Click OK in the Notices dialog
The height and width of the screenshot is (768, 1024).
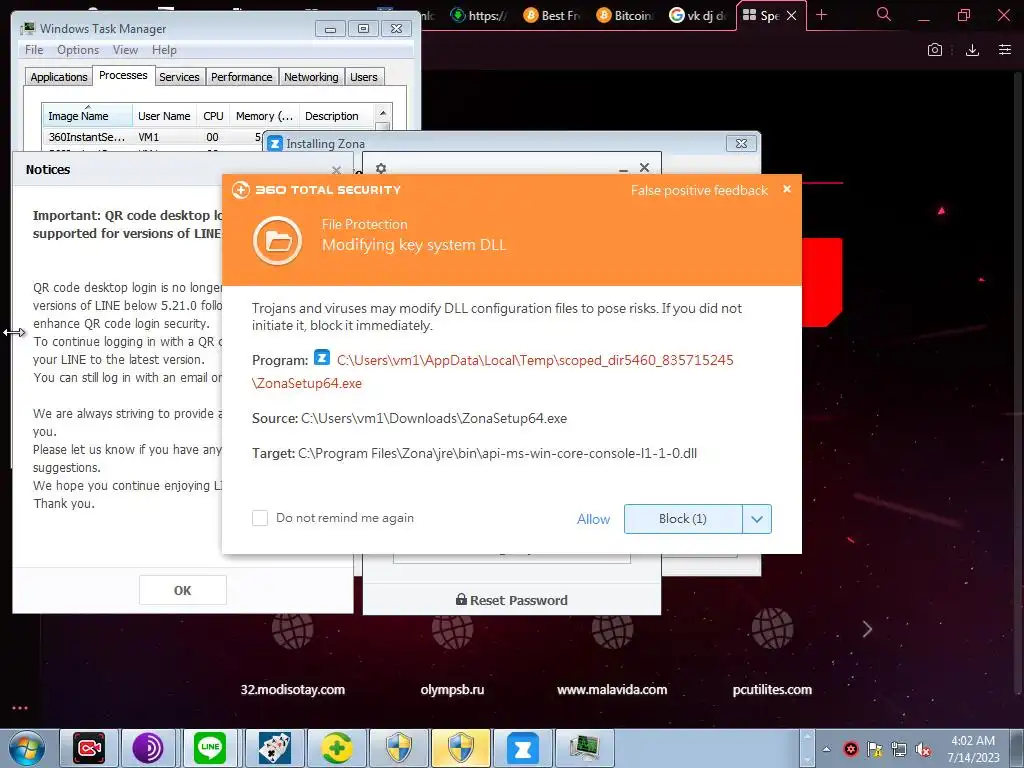(x=183, y=590)
